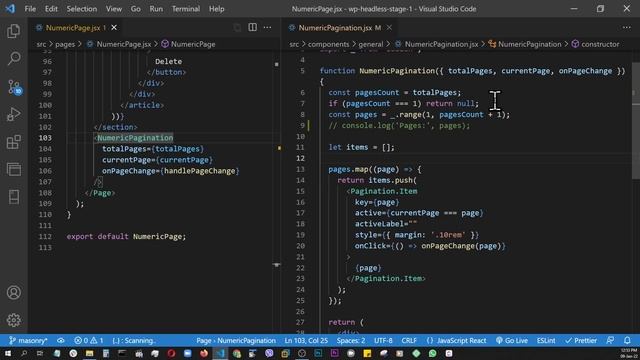Image resolution: width=640 pixels, height=360 pixels.
Task: Click the feedback icon in status bar
Action: point(610,340)
